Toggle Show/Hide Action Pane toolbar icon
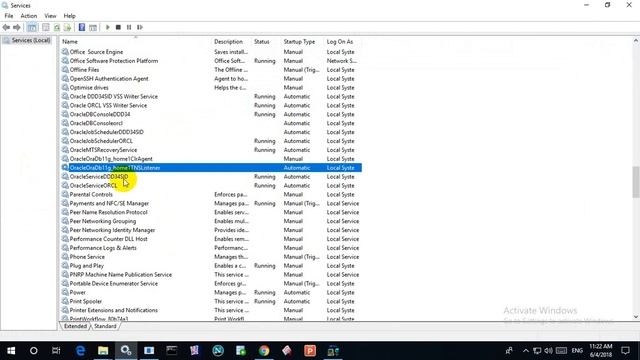640x360 pixels. point(93,27)
